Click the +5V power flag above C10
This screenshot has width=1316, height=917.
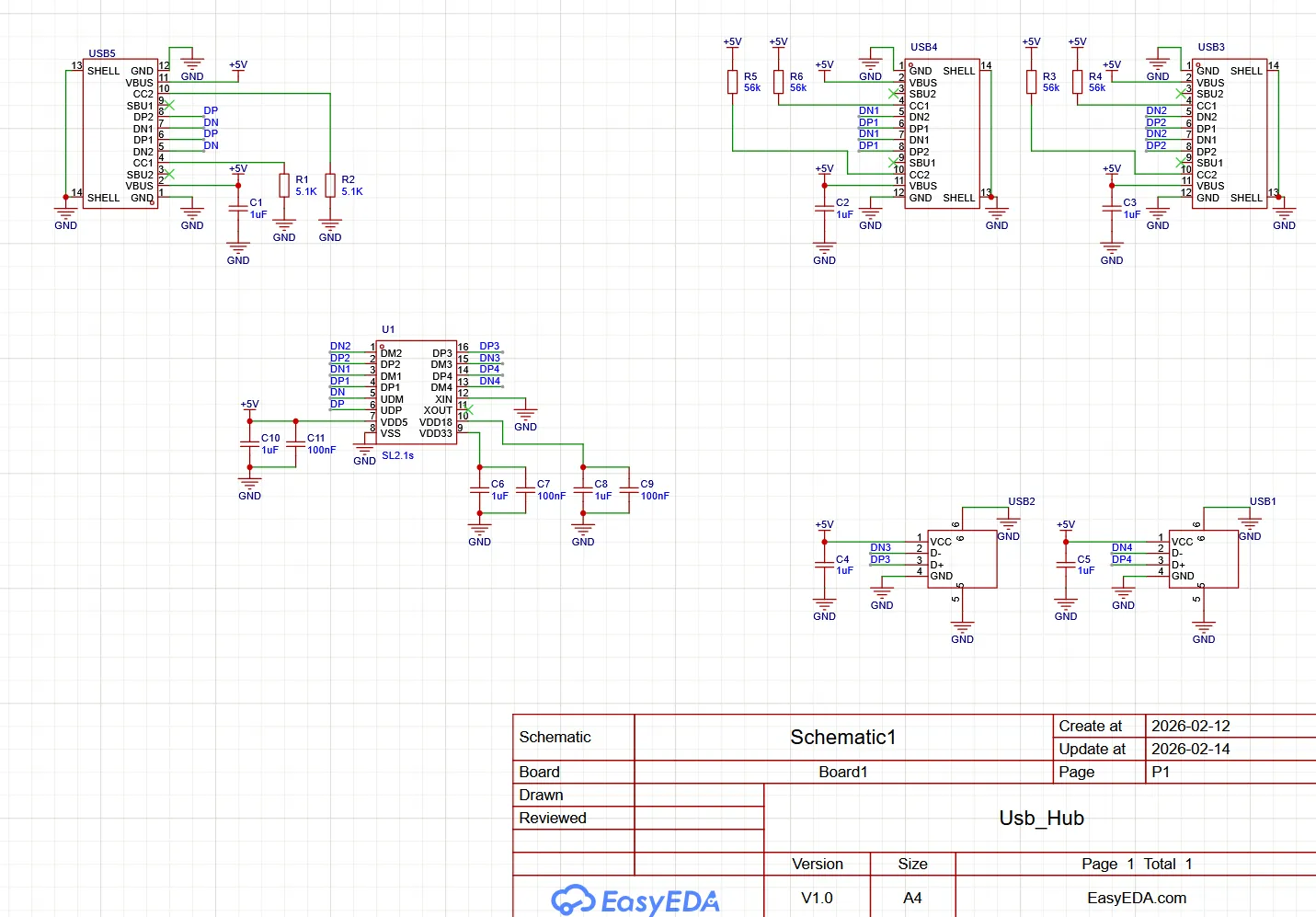[249, 405]
